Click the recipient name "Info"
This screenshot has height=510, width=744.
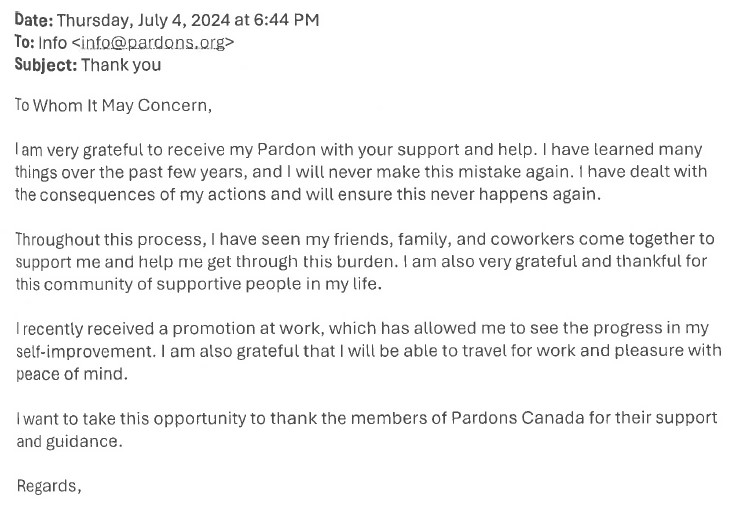click(52, 43)
